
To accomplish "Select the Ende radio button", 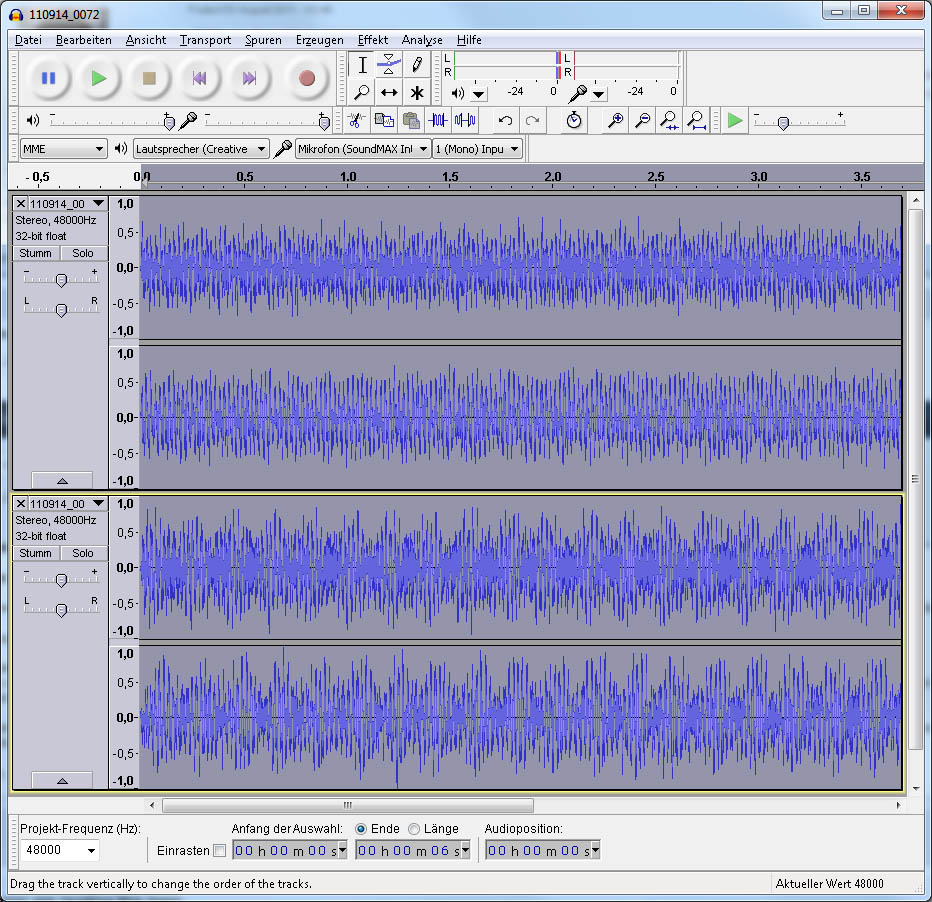I will tap(361, 829).
